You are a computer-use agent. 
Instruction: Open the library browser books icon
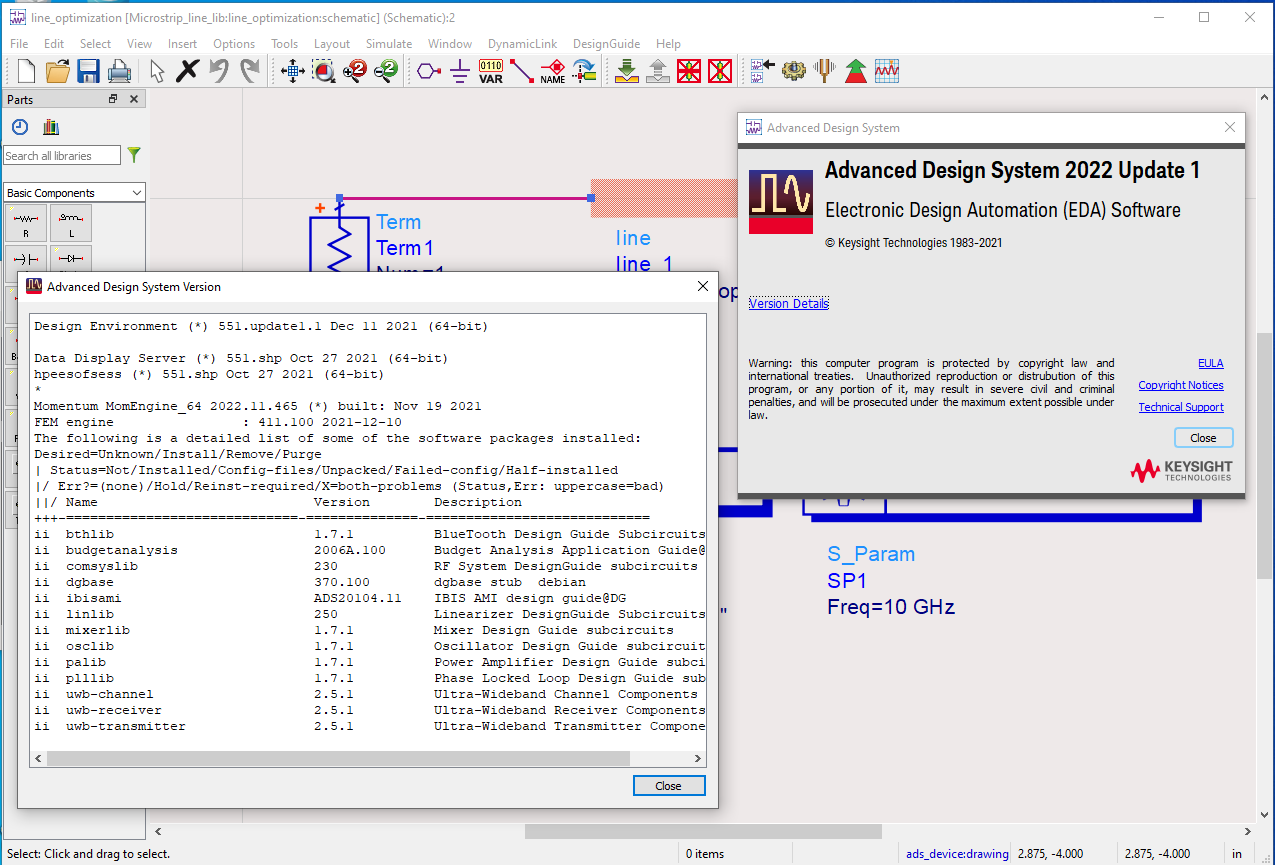point(51,127)
